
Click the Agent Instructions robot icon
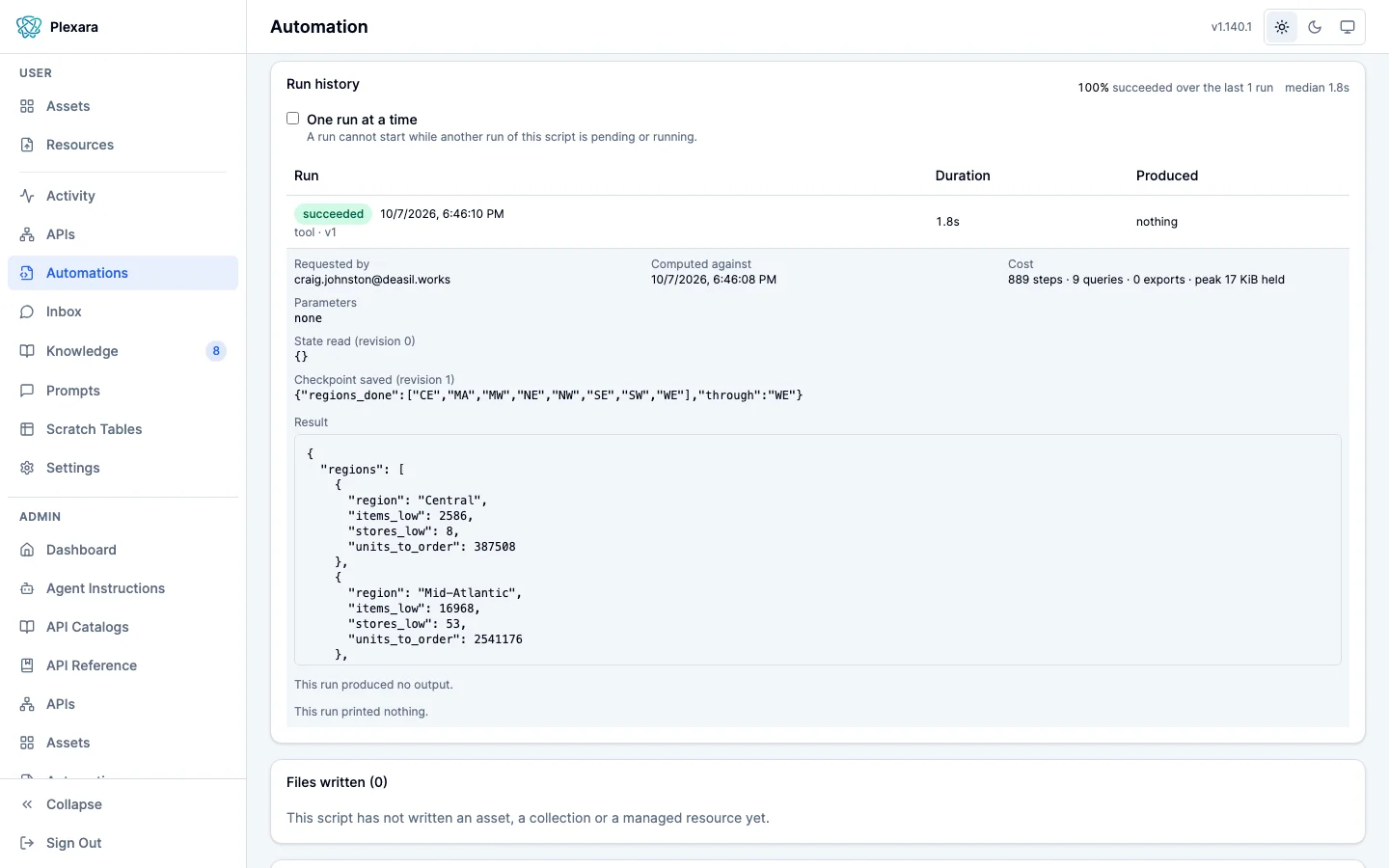27,588
